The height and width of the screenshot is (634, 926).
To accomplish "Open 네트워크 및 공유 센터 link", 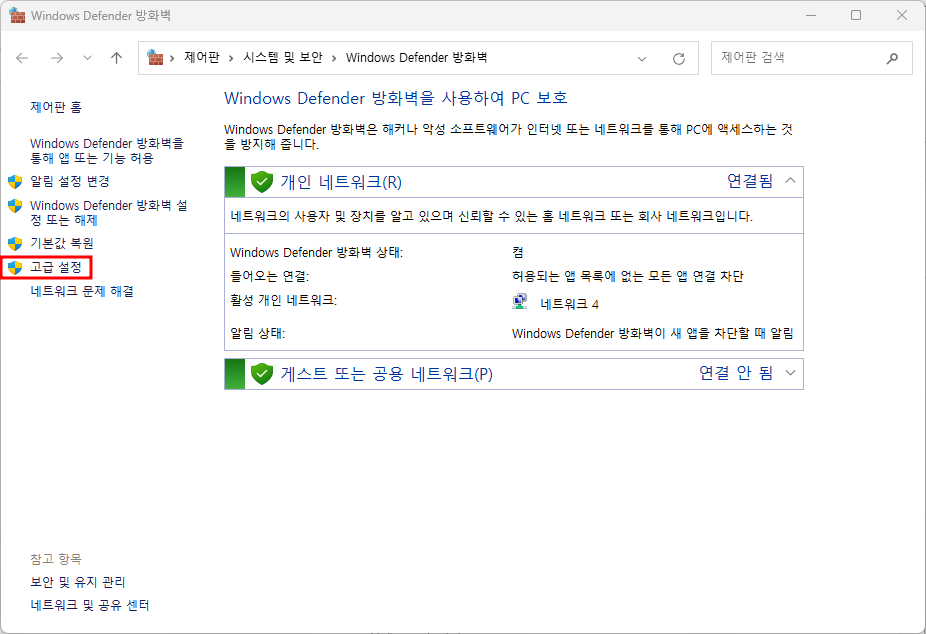I will pos(90,606).
